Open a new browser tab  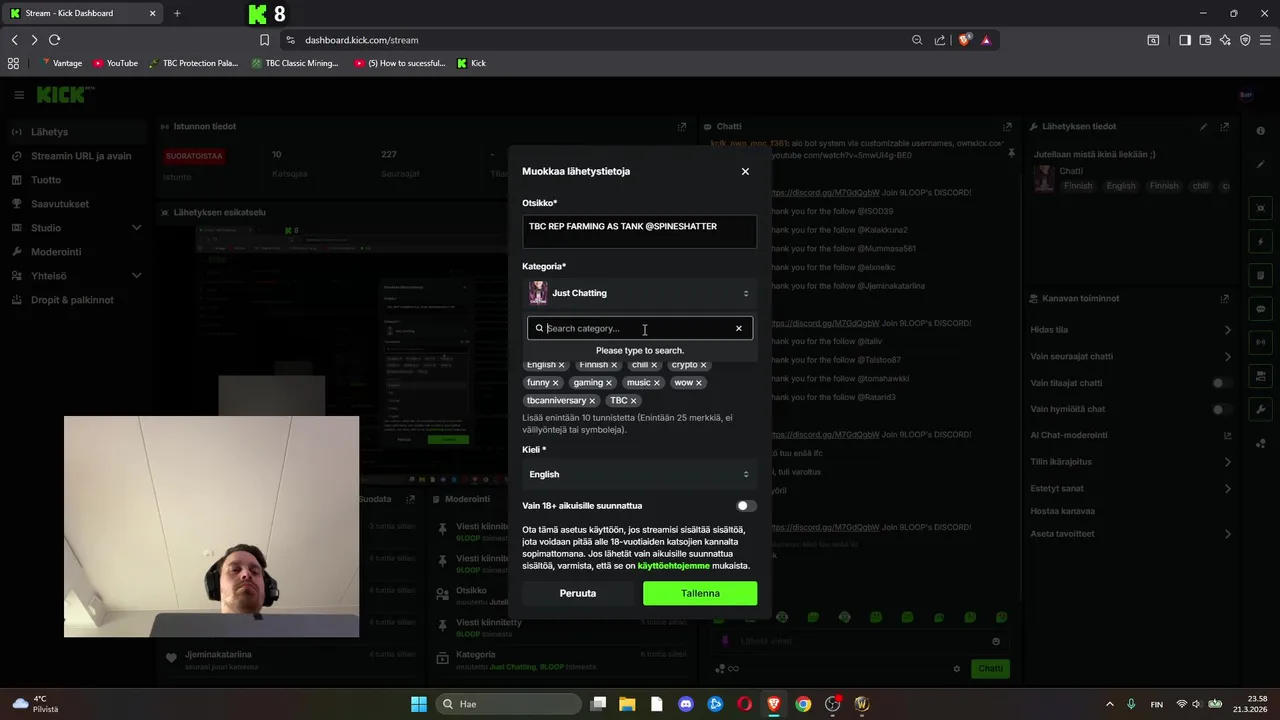177,13
